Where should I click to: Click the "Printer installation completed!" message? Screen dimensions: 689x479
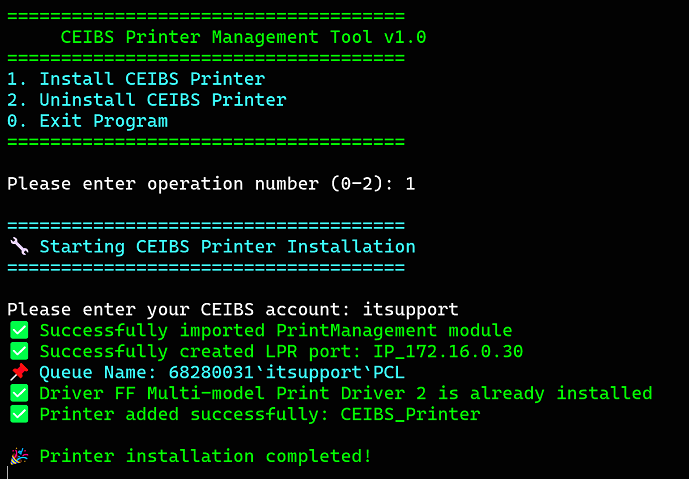(205, 456)
